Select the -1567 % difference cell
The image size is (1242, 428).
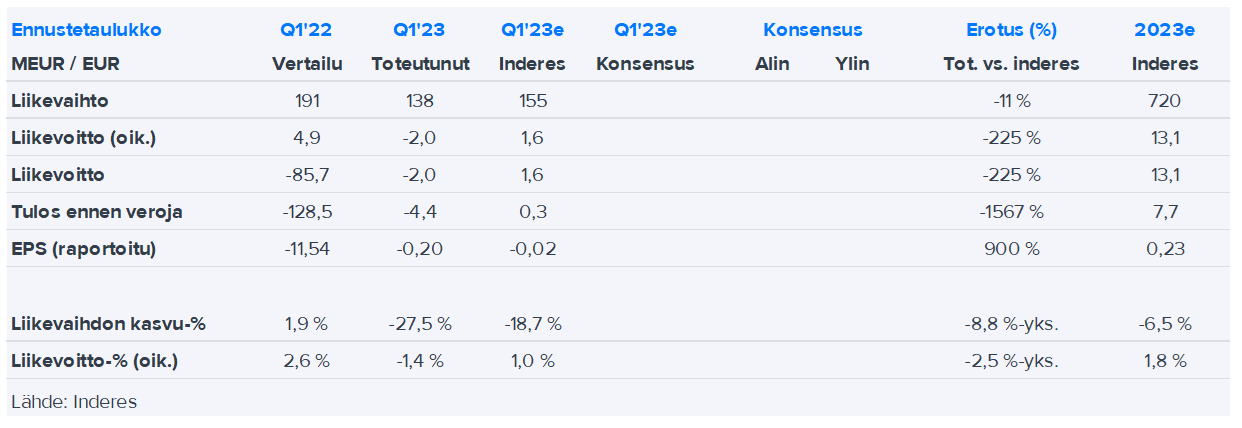coord(1011,212)
